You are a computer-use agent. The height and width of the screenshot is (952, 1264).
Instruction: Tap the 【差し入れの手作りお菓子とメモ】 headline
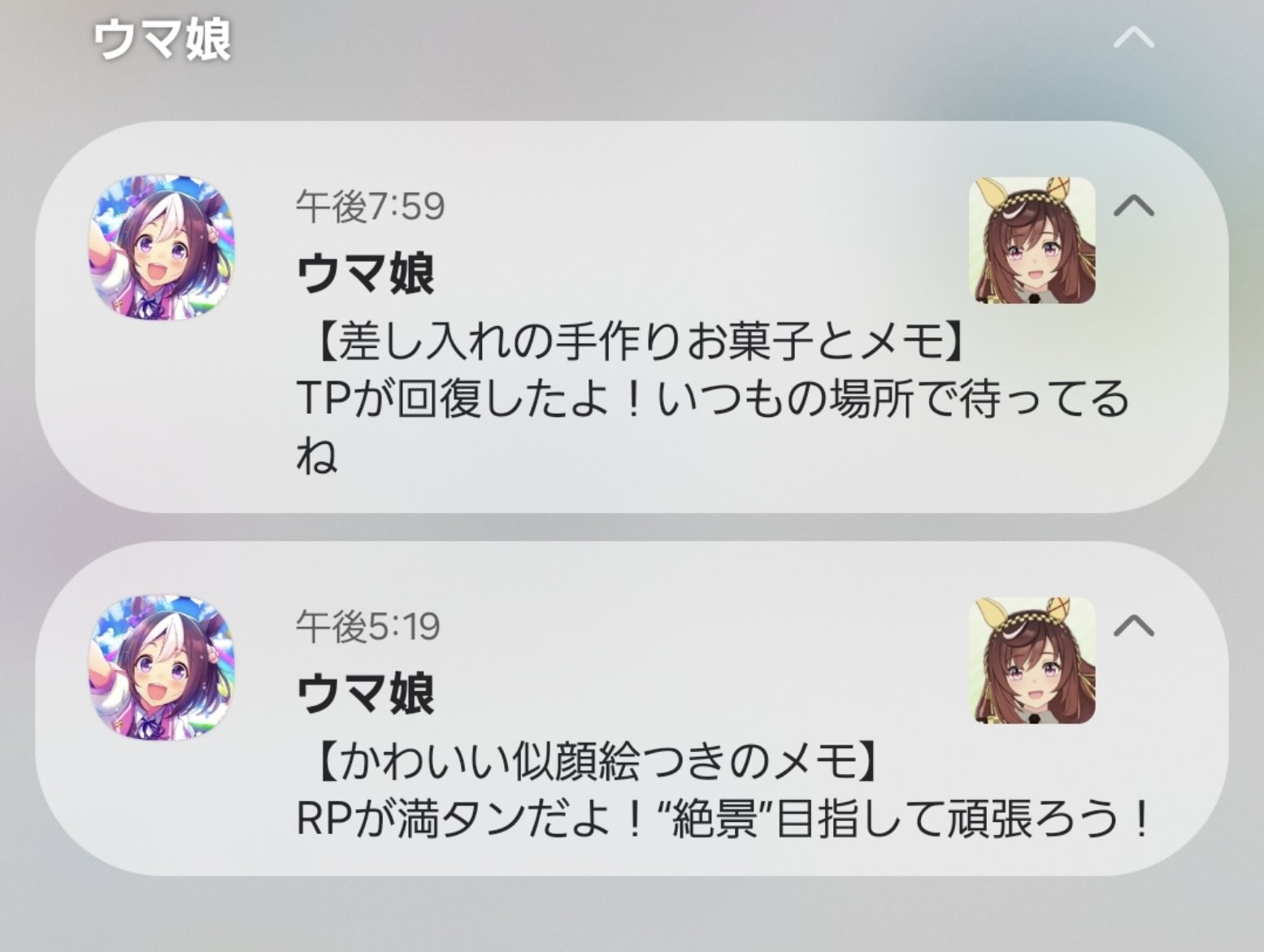[x=631, y=341]
